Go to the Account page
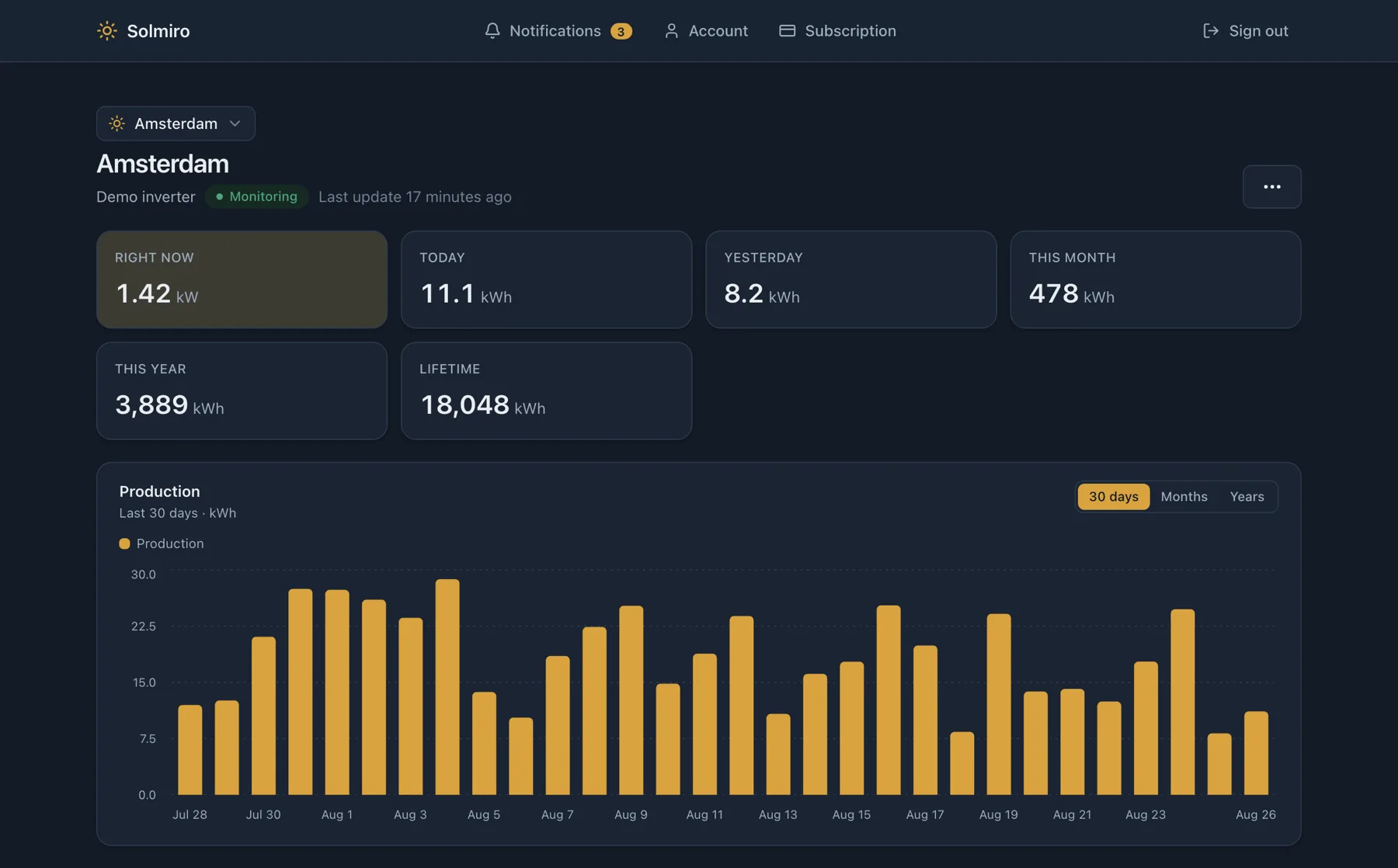Screen dimensions: 1398x868 (x=706, y=30)
